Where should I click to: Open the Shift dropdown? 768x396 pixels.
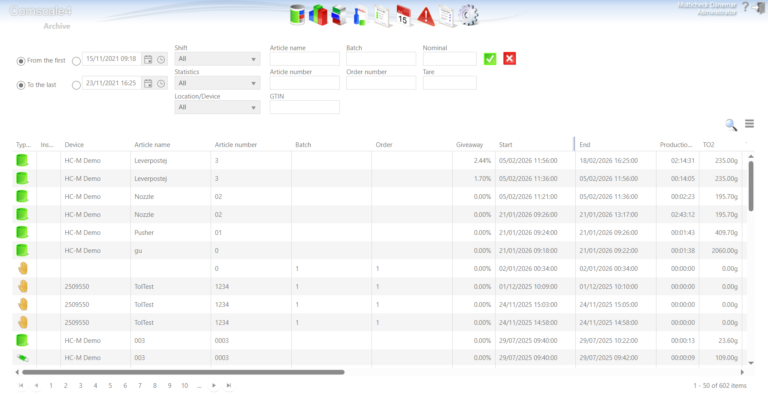pyautogui.click(x=217, y=59)
